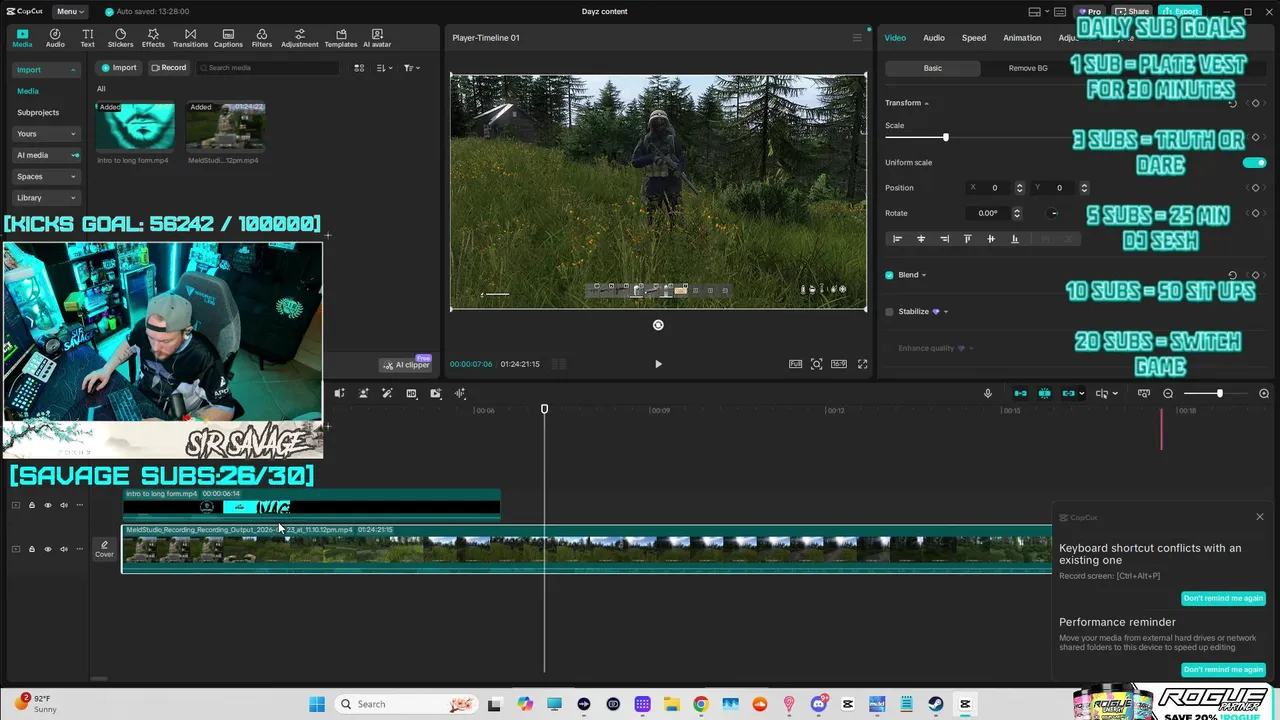Toggle the Uniform scale switch

(x=1254, y=163)
